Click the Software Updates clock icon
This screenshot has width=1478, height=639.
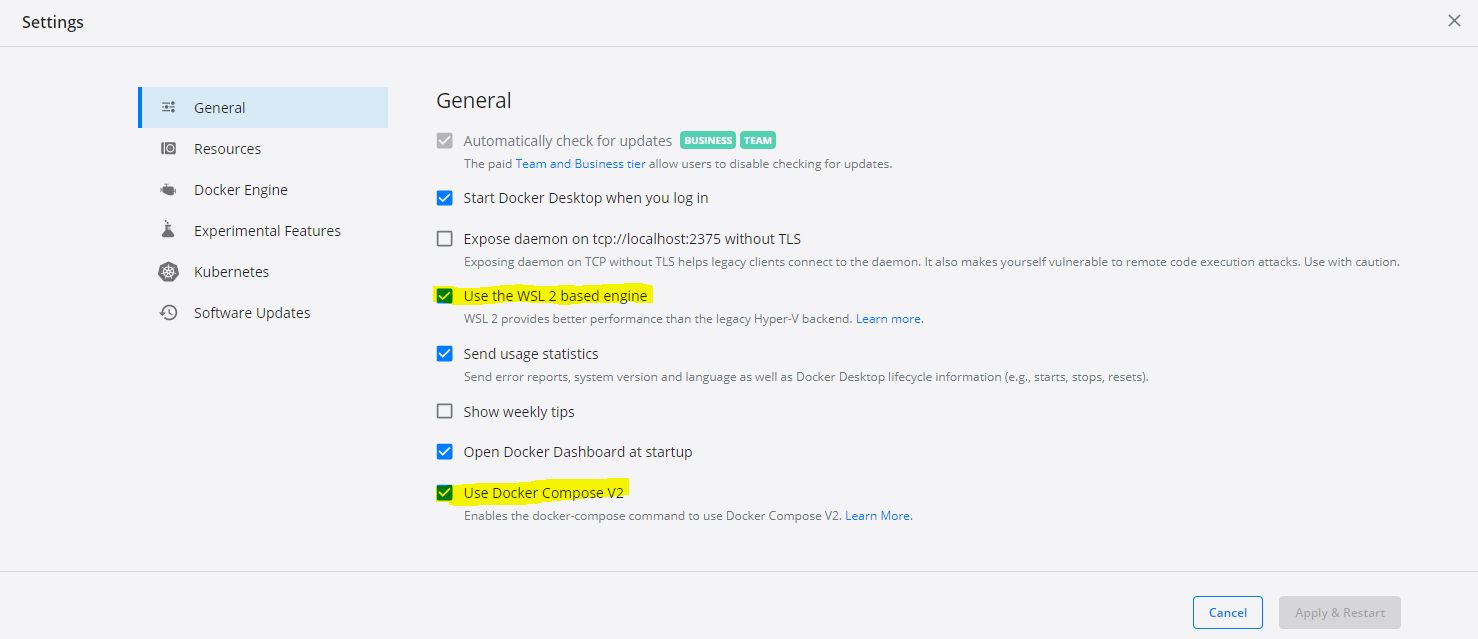click(x=168, y=312)
